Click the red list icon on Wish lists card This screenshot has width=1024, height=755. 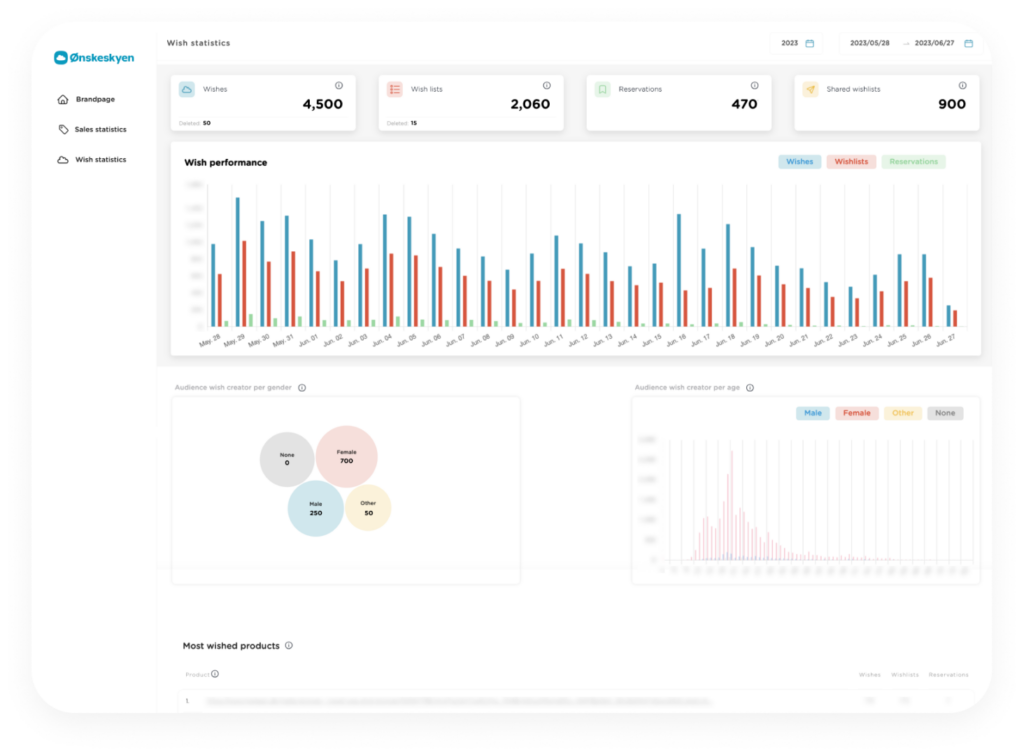(x=395, y=89)
